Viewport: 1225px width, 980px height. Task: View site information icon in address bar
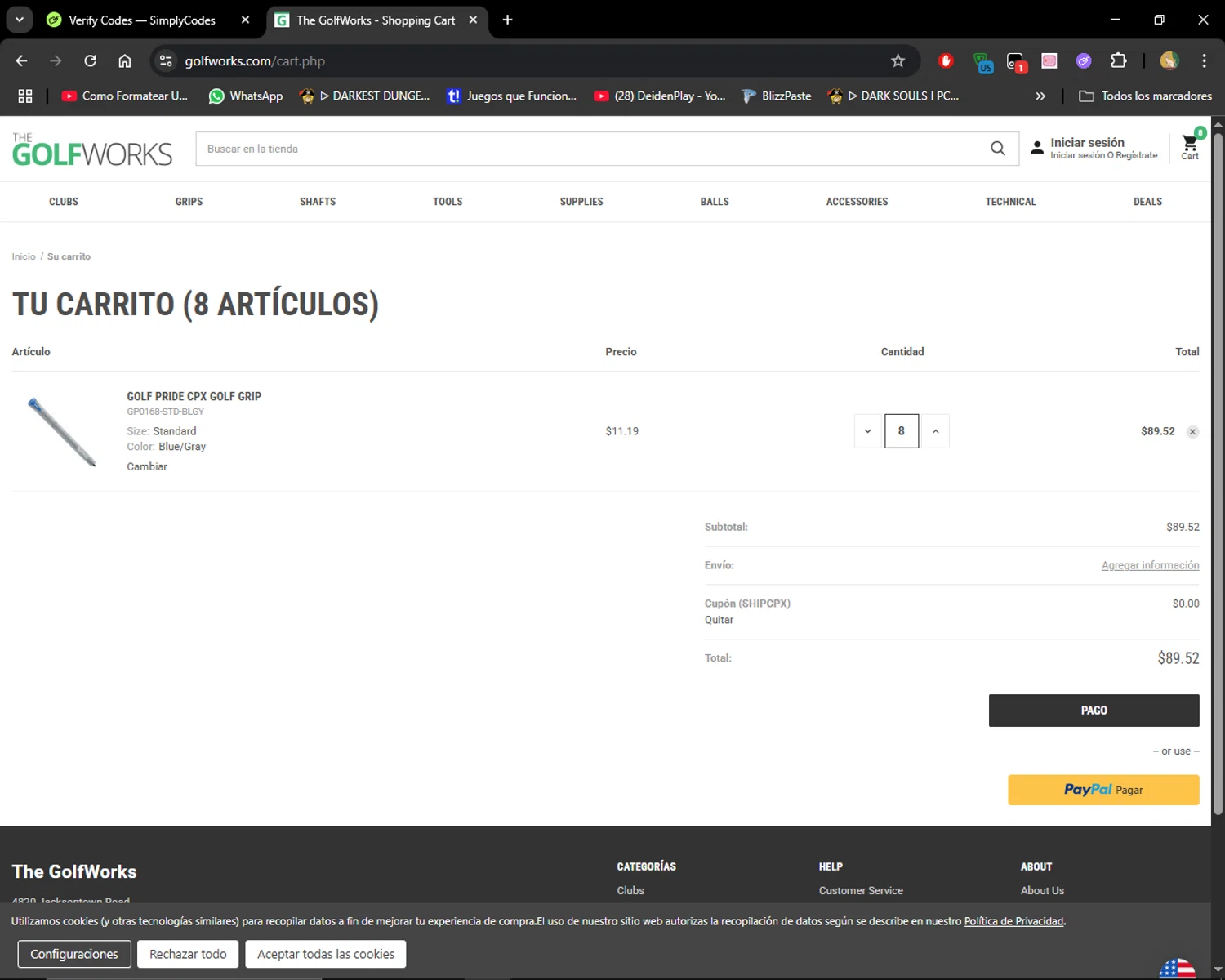pyautogui.click(x=166, y=60)
